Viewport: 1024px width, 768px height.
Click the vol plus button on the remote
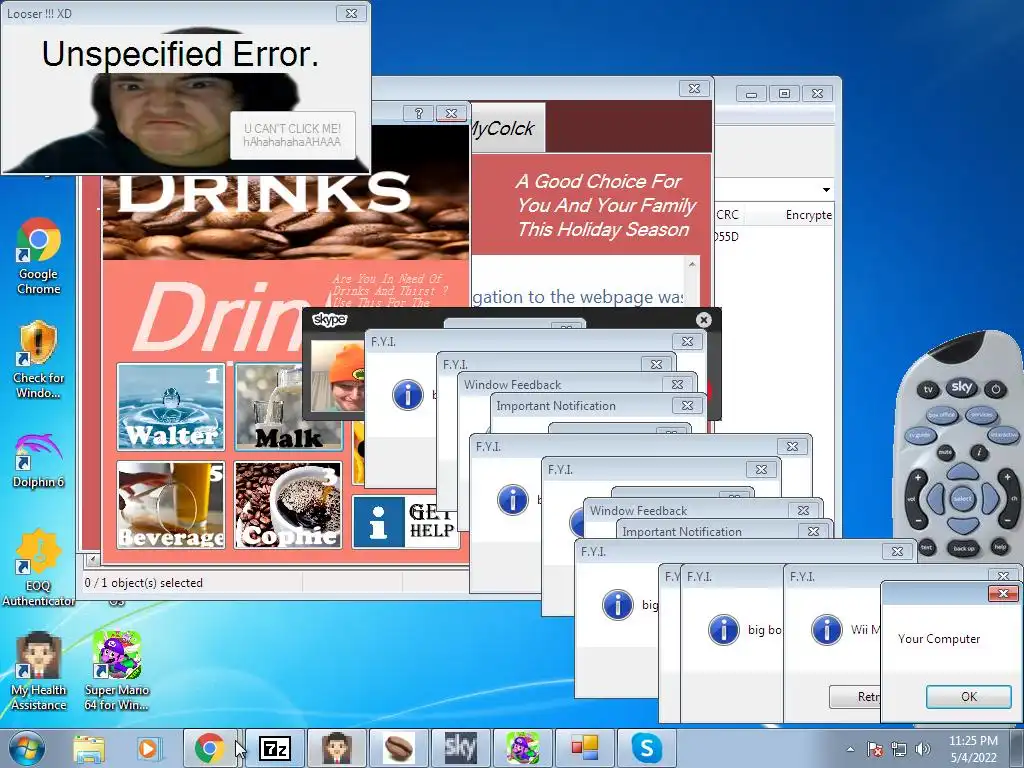(x=917, y=477)
